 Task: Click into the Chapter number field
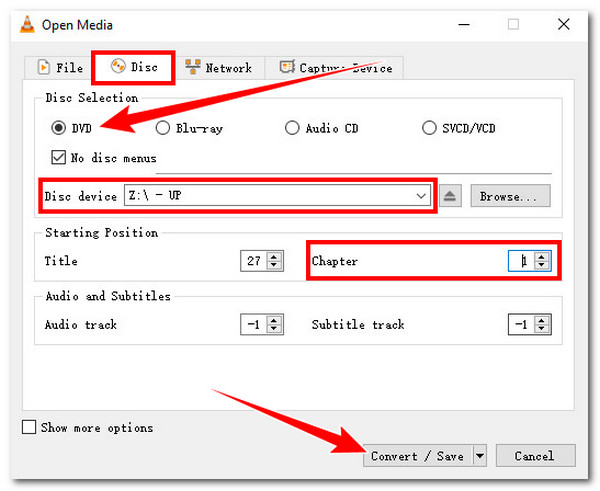point(522,261)
